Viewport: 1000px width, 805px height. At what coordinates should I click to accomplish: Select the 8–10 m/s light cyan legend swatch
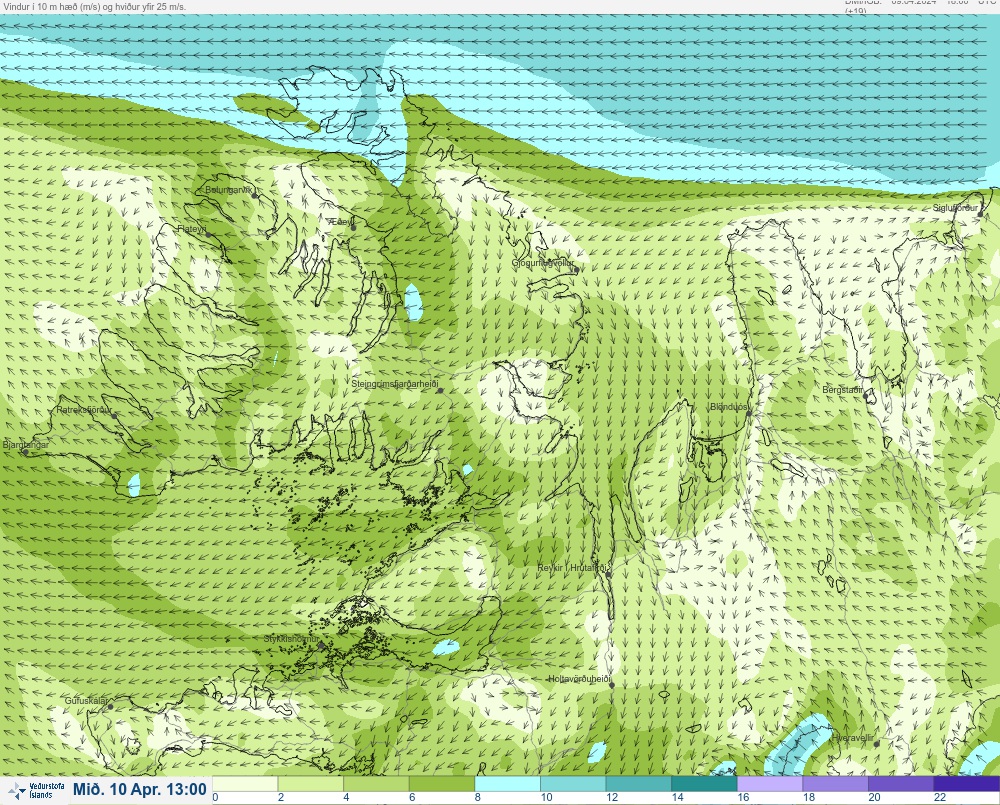(x=508, y=783)
